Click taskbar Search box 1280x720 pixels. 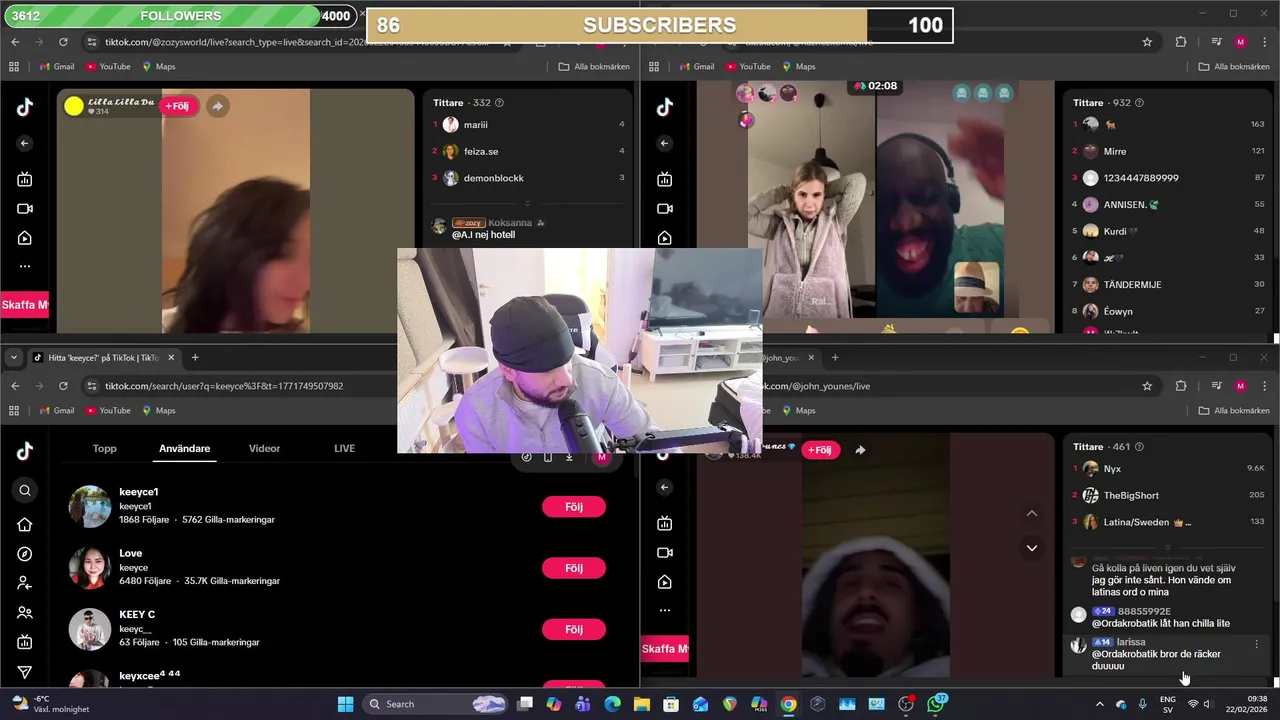[435, 704]
